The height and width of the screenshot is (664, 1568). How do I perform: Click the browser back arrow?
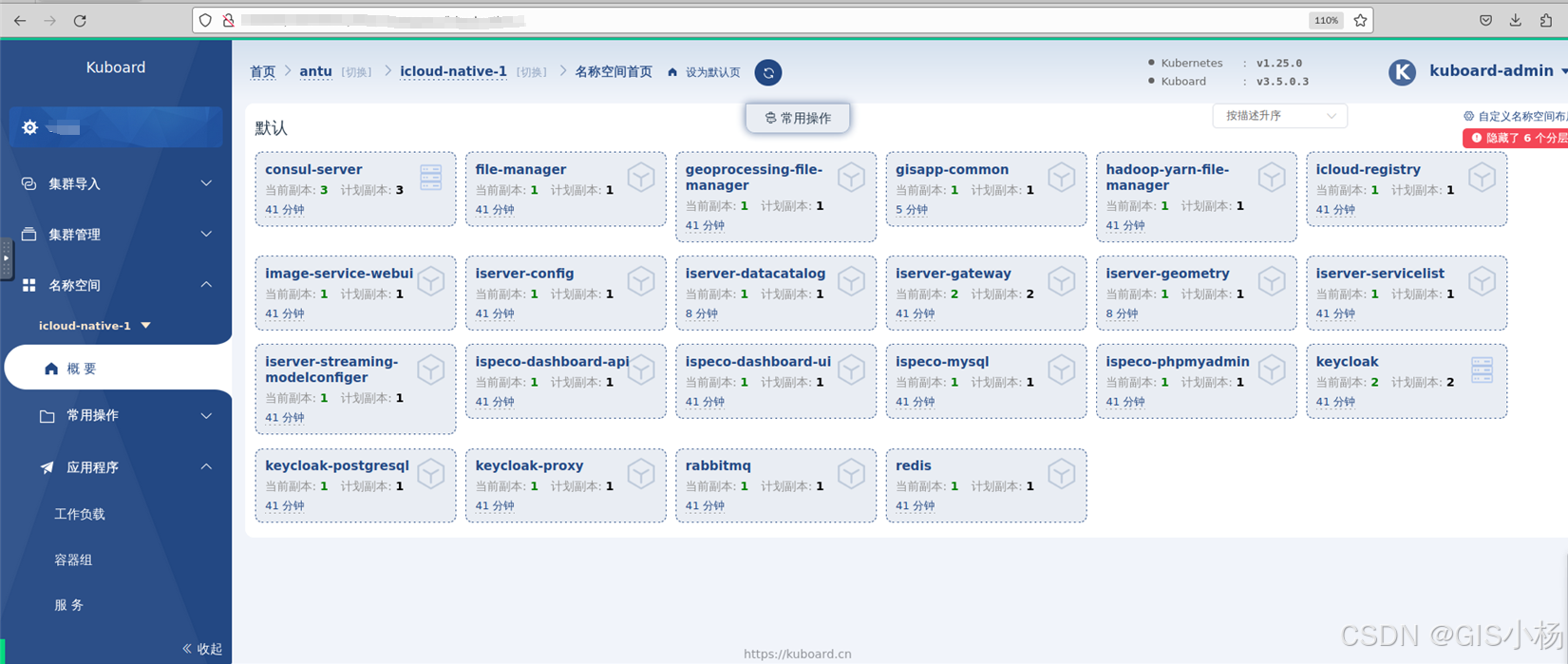click(20, 20)
